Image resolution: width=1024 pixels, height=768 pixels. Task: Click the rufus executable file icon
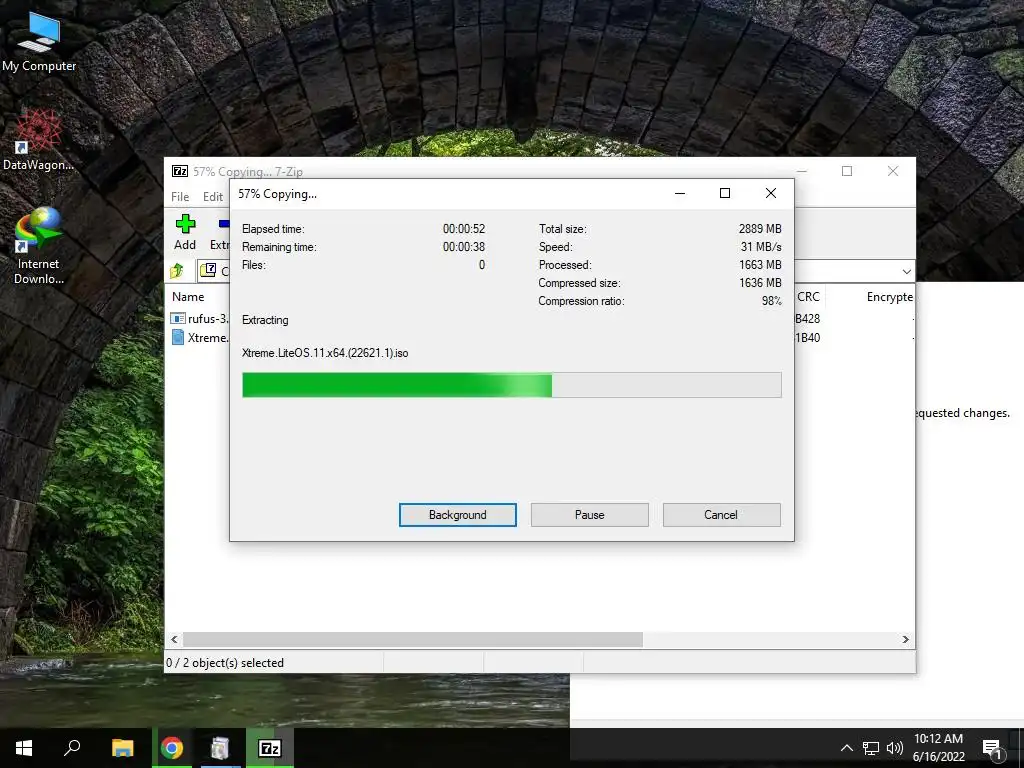(178, 319)
